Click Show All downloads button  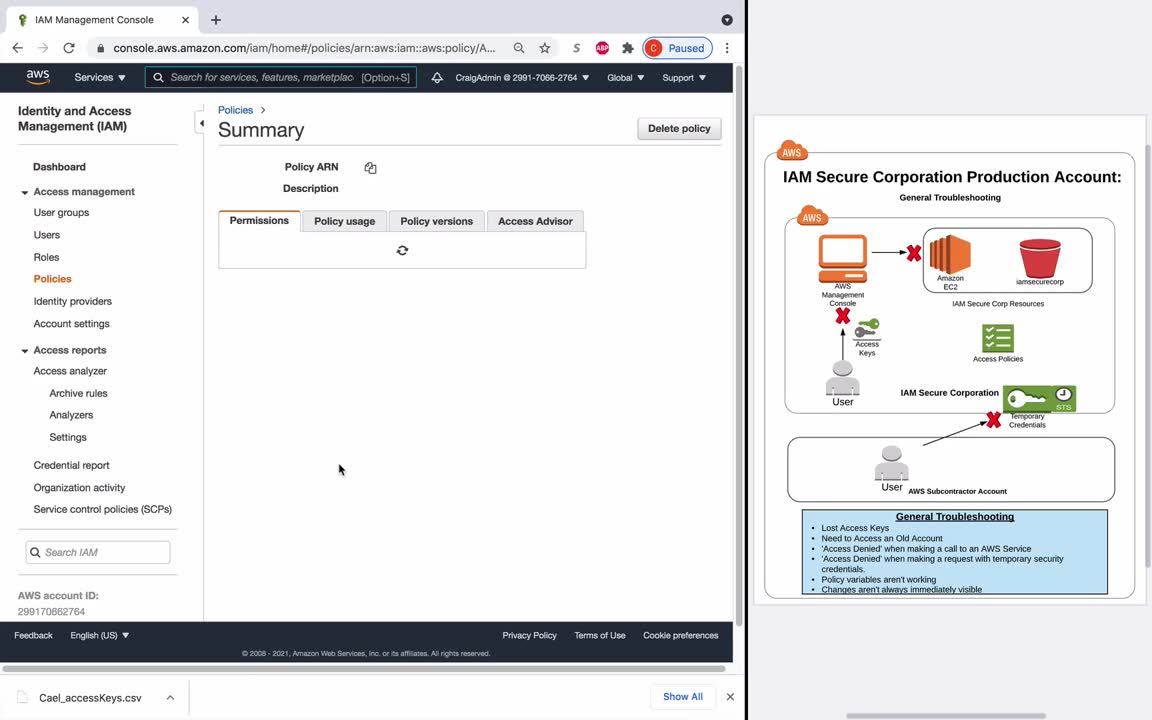coord(683,696)
